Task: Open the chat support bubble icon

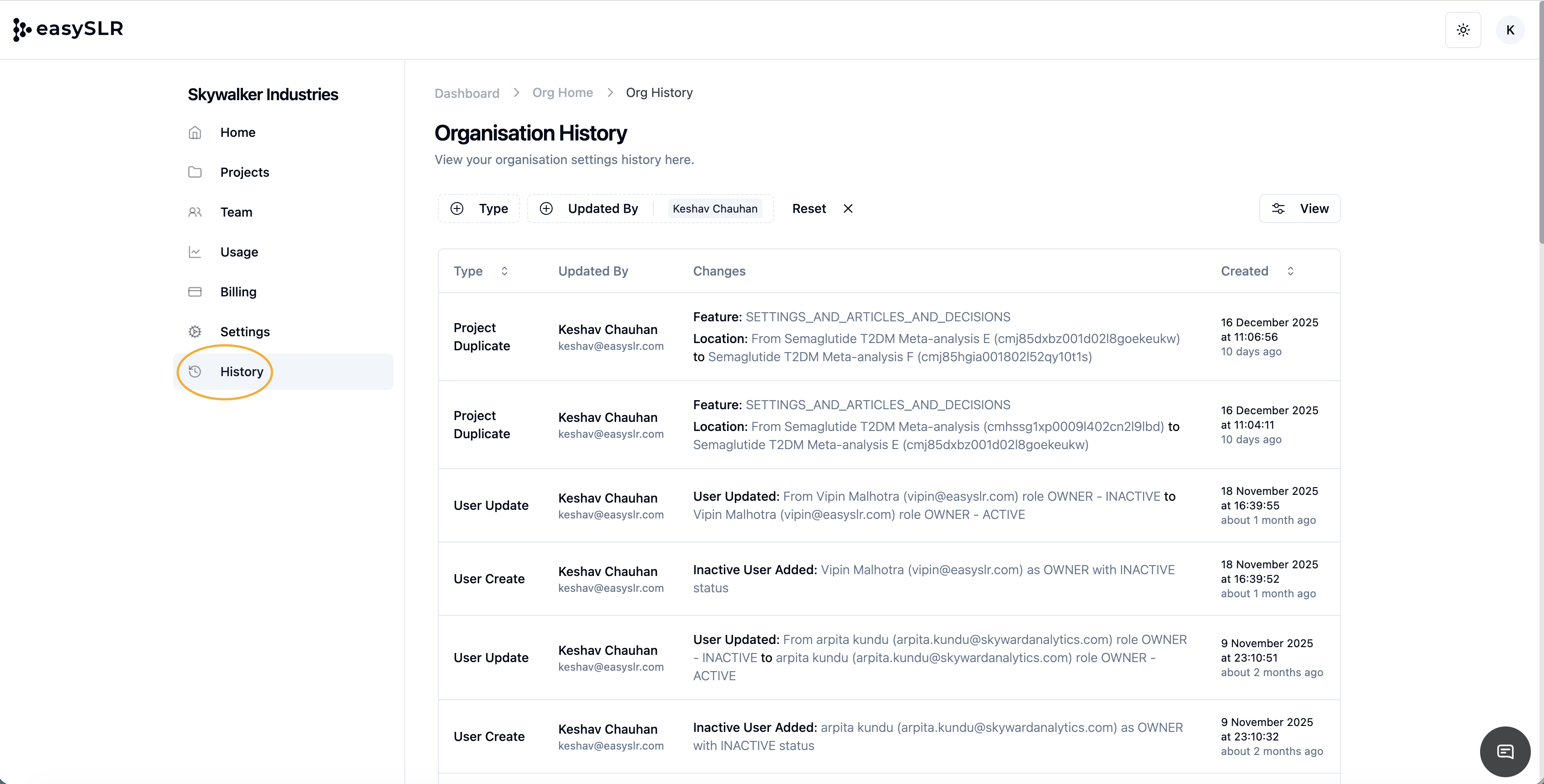Action: [x=1505, y=751]
